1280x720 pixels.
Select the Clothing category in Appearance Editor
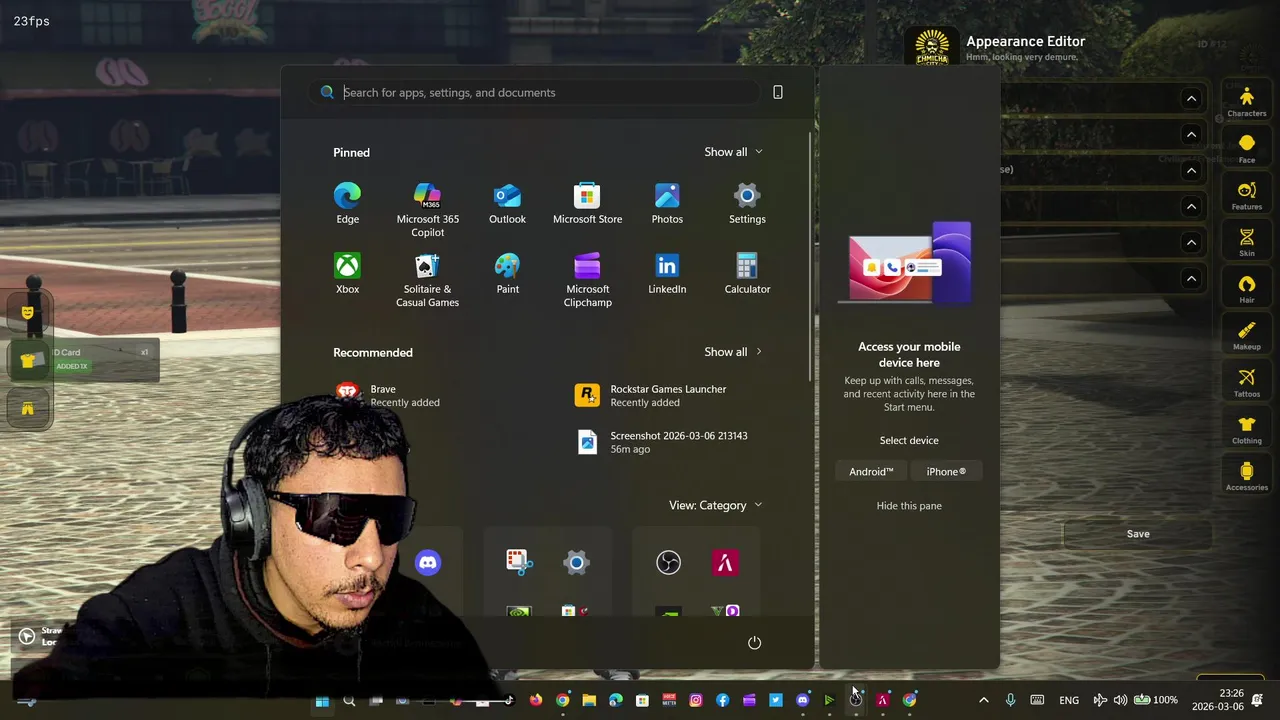pos(1246,429)
